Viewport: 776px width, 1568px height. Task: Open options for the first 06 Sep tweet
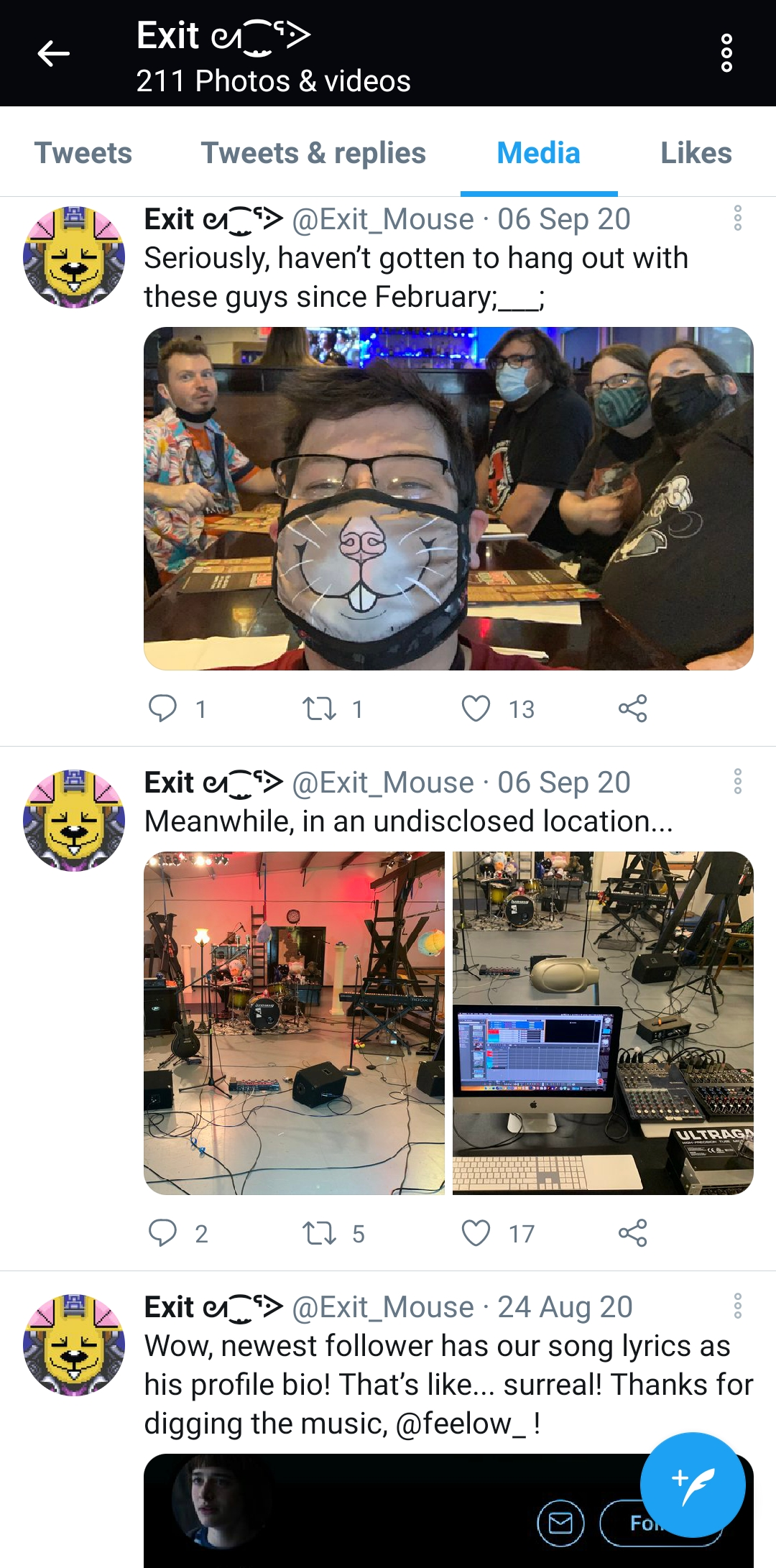coord(737,218)
